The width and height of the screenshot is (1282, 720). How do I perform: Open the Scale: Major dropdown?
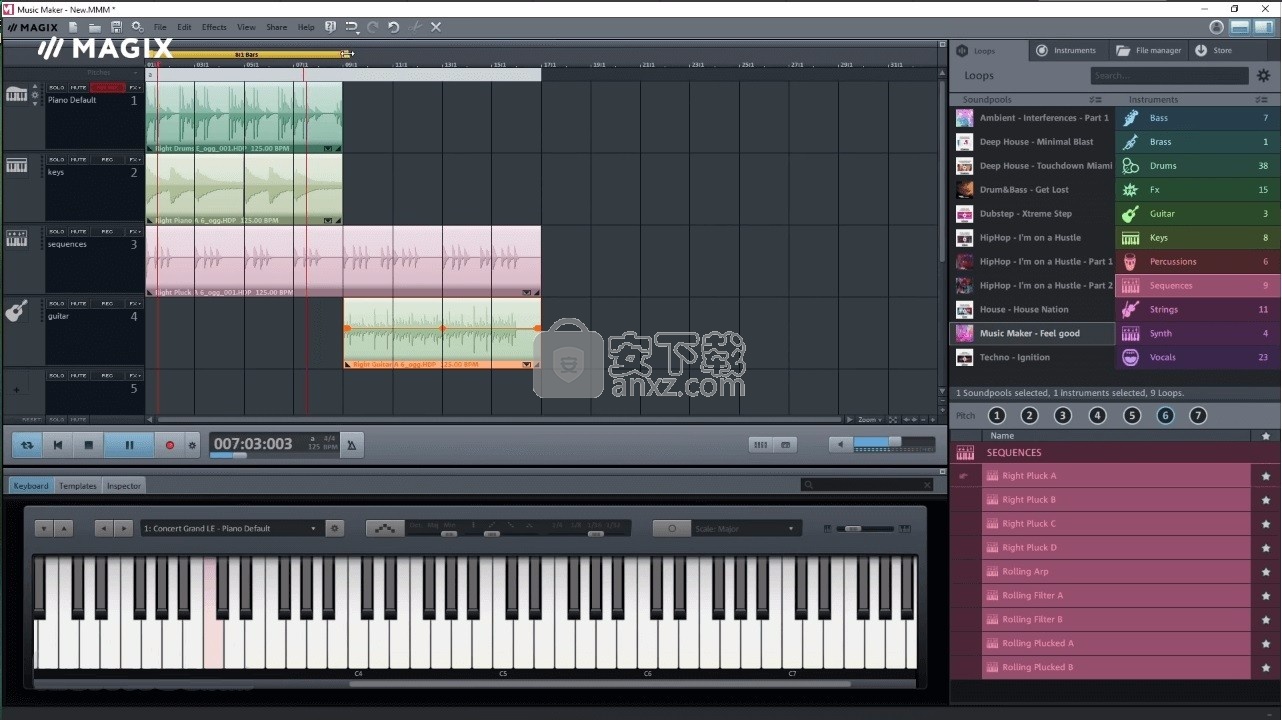pyautogui.click(x=747, y=528)
